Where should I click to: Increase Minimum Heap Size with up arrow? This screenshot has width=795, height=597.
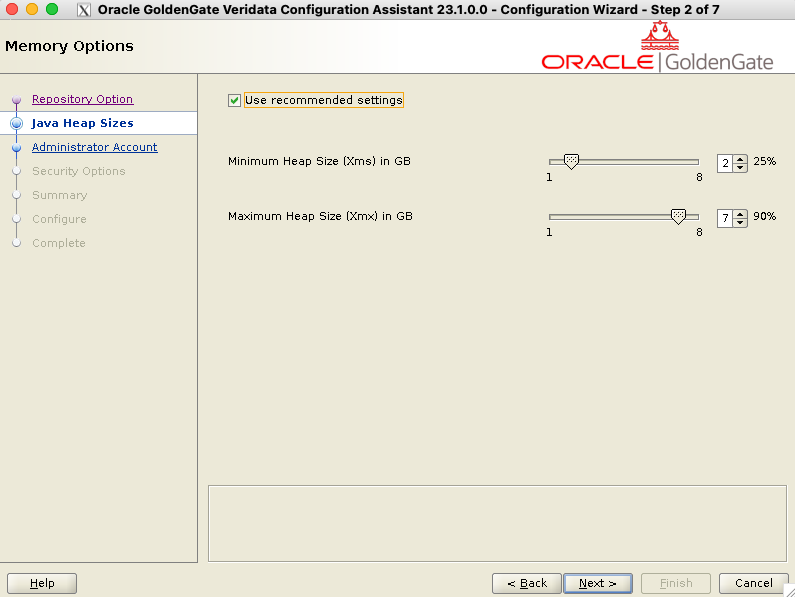(740, 157)
